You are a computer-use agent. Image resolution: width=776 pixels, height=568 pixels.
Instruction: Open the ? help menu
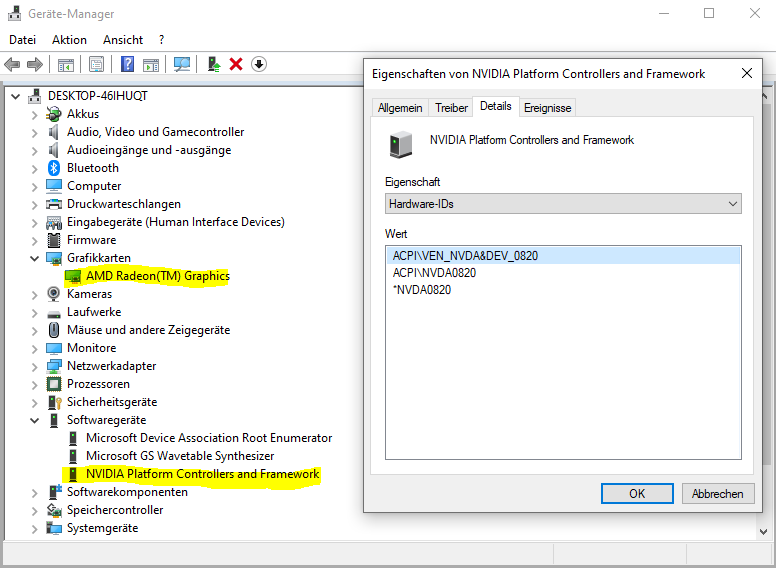pos(161,40)
